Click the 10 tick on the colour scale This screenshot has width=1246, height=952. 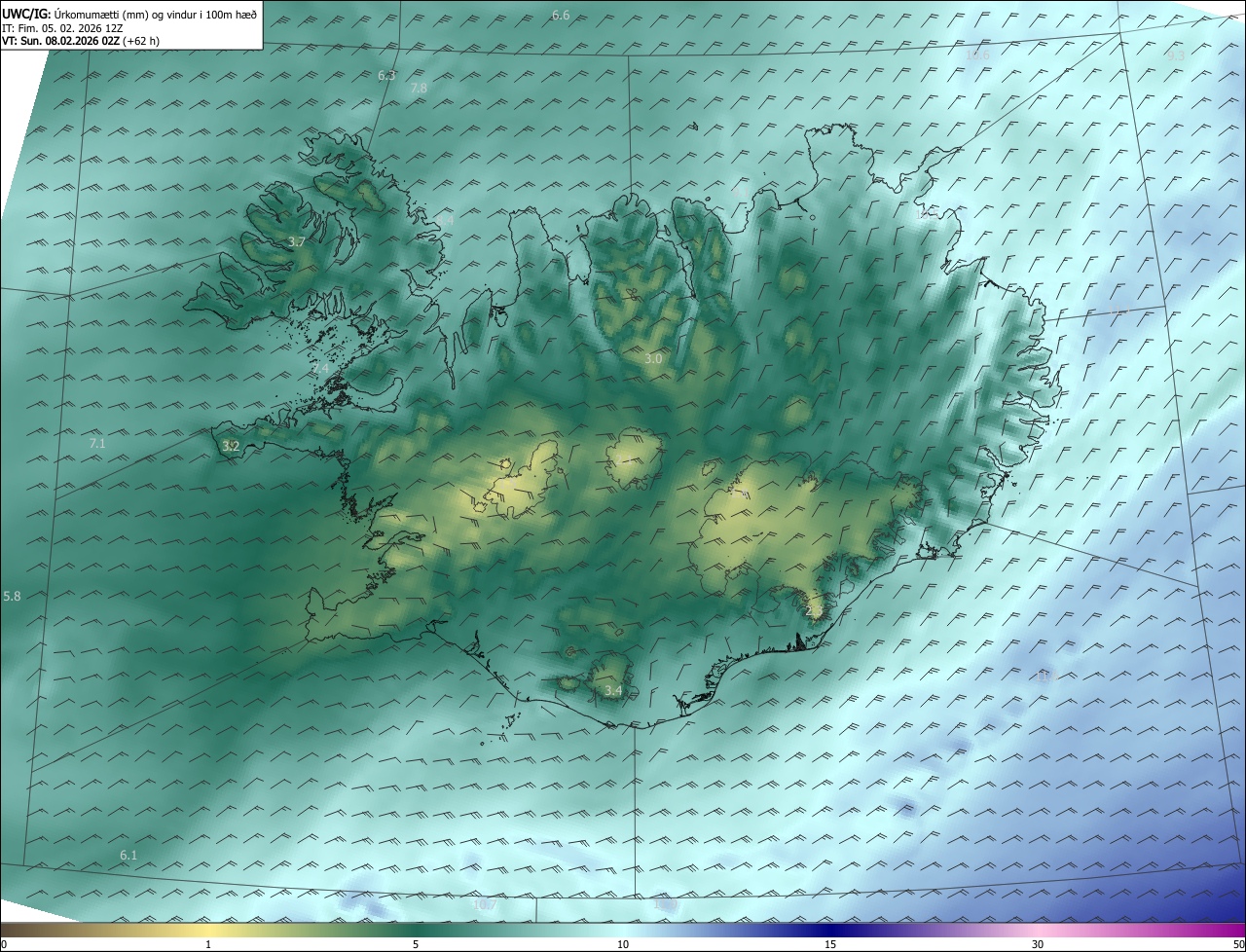click(x=623, y=944)
